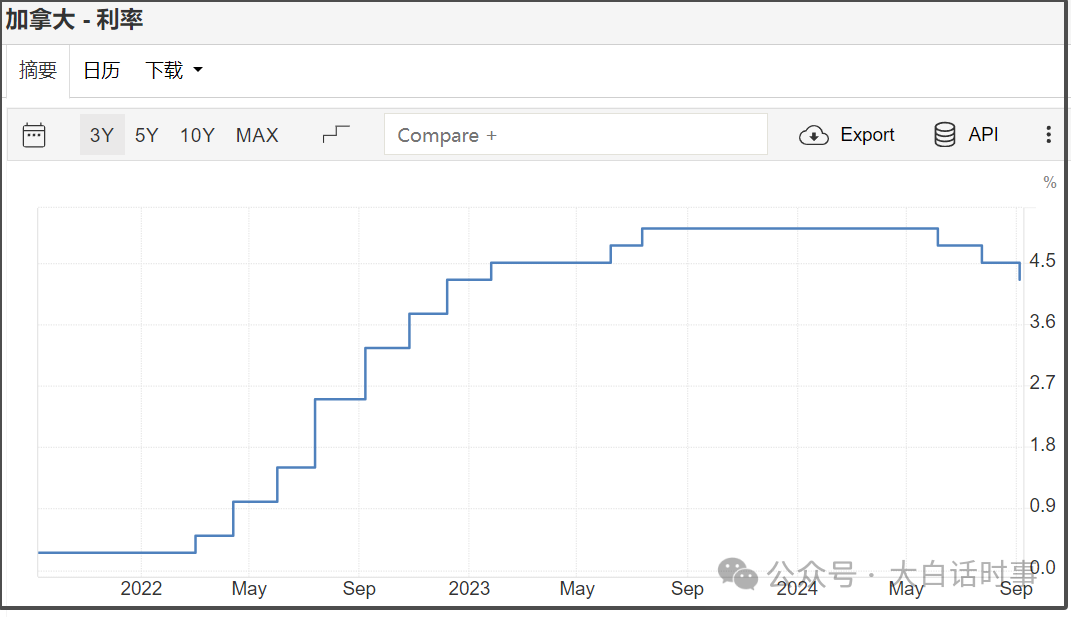
Task: Open the three-dot more options menu
Action: pos(1048,135)
